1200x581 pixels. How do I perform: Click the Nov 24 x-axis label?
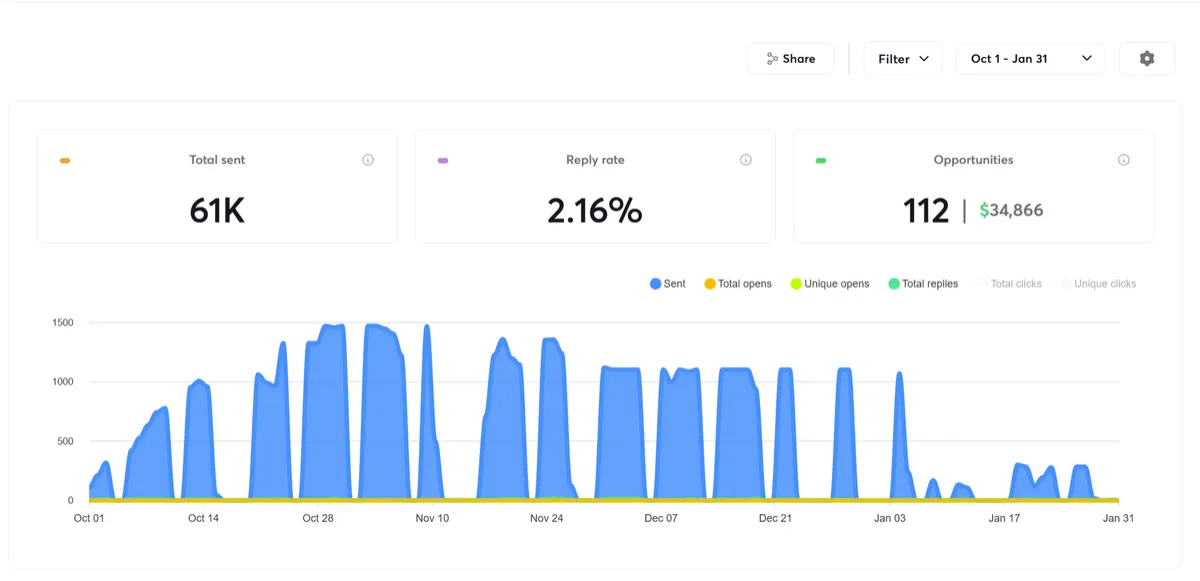[547, 518]
